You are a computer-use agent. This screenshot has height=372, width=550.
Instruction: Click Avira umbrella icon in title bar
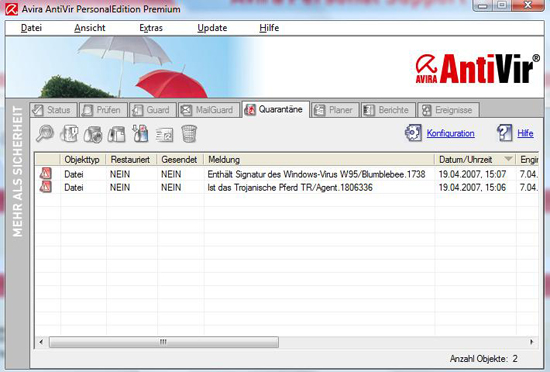[x=11, y=9]
